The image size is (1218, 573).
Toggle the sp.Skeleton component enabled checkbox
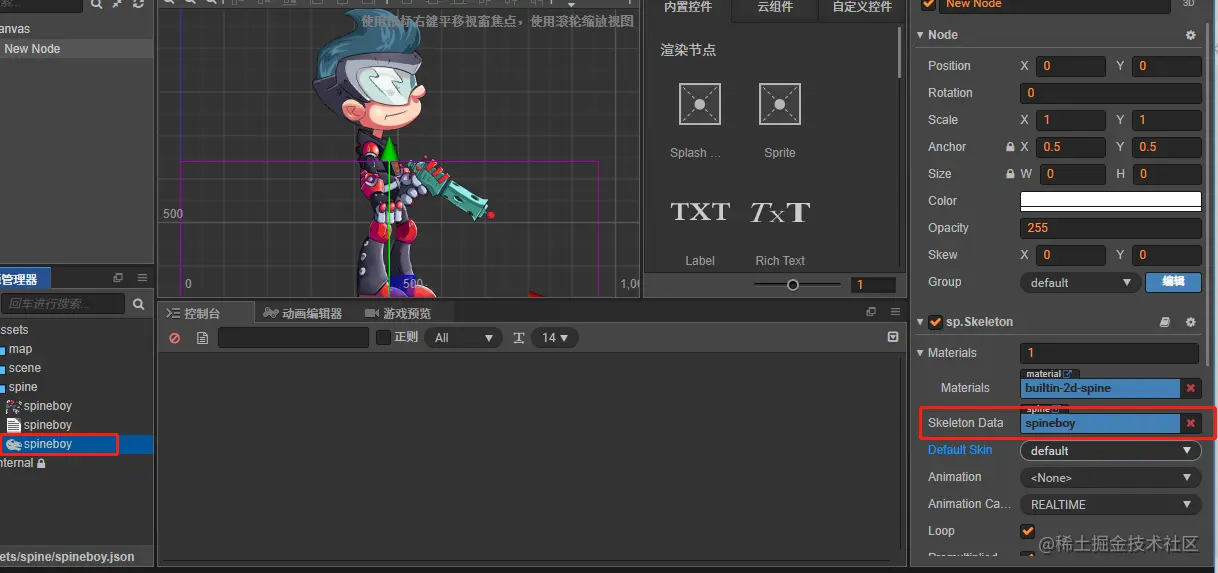[x=935, y=322]
